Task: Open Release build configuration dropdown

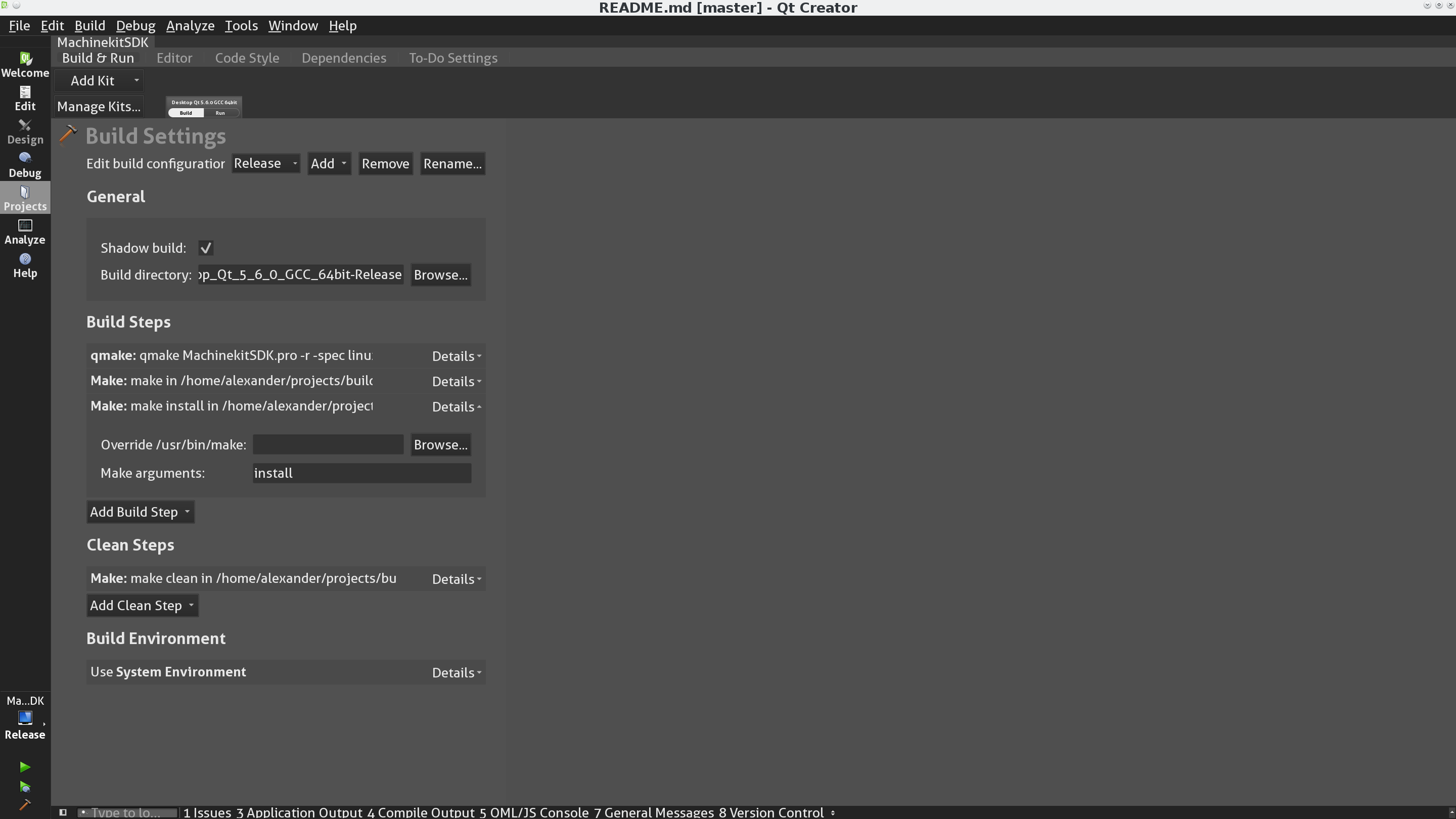Action: [265, 163]
